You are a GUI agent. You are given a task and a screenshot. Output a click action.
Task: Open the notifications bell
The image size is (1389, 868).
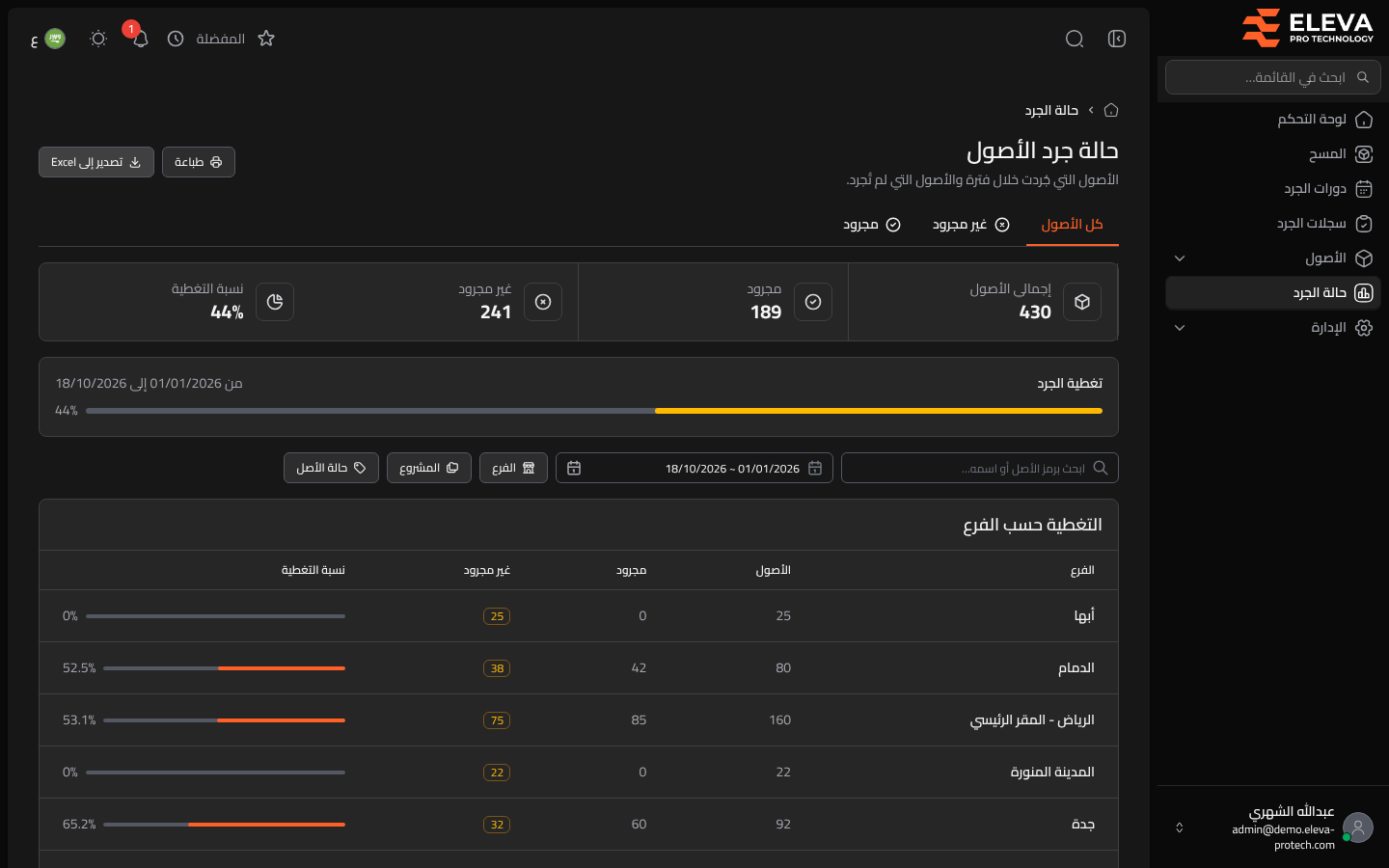[140, 39]
